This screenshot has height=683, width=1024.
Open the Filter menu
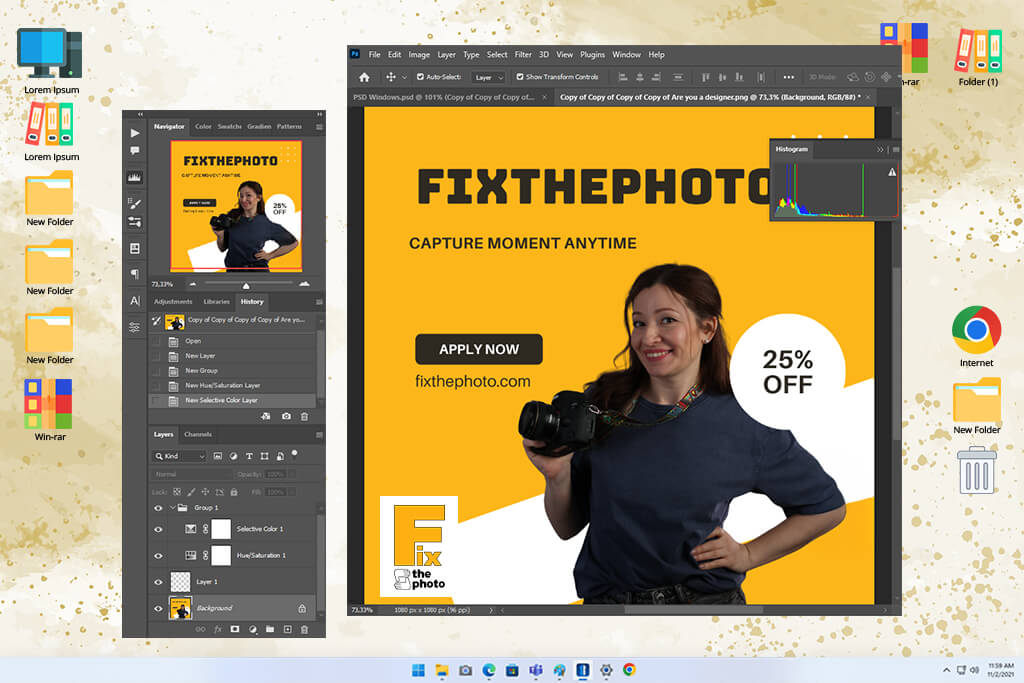[523, 55]
